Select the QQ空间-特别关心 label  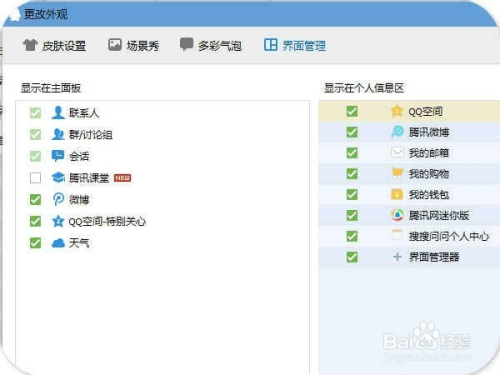[107, 221]
